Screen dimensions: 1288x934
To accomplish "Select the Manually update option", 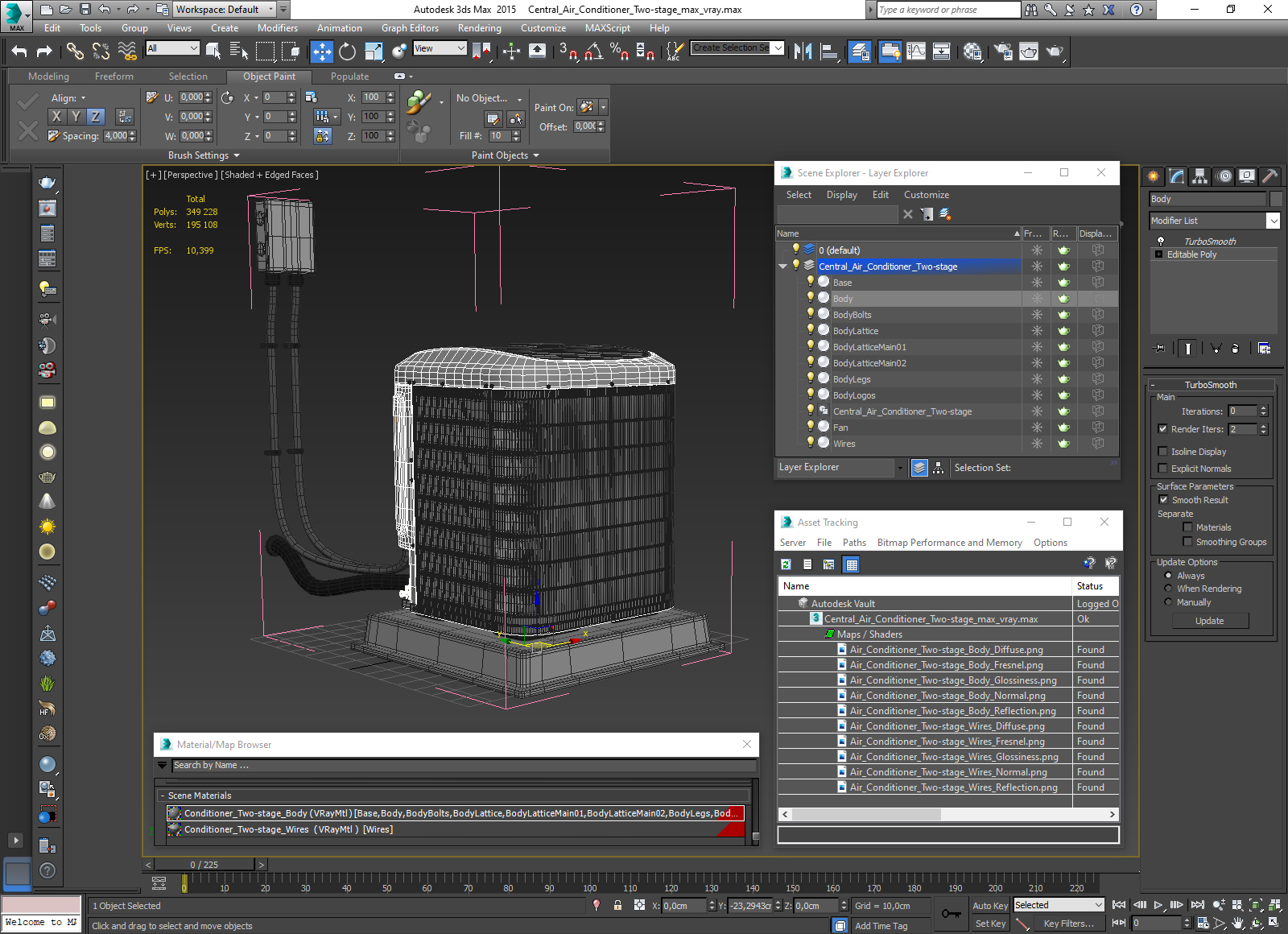I will [1168, 602].
